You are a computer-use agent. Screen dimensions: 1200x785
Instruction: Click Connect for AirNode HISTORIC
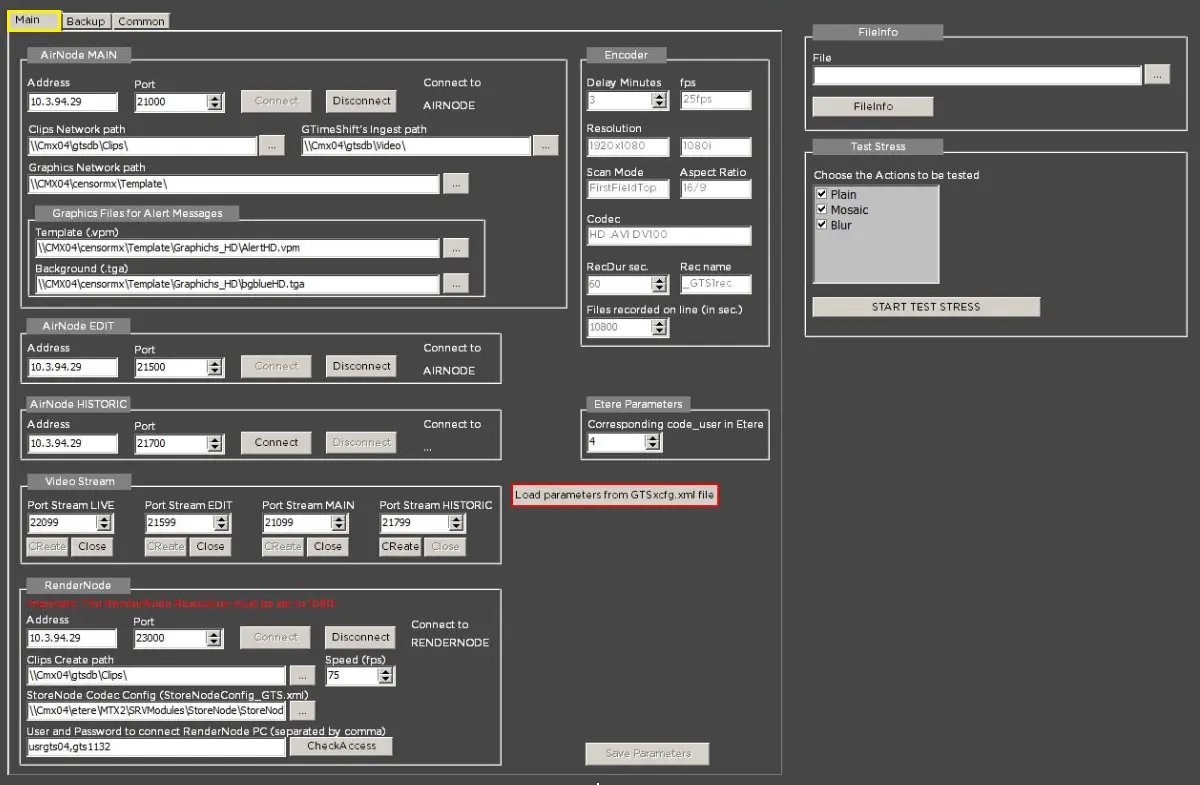tap(276, 442)
